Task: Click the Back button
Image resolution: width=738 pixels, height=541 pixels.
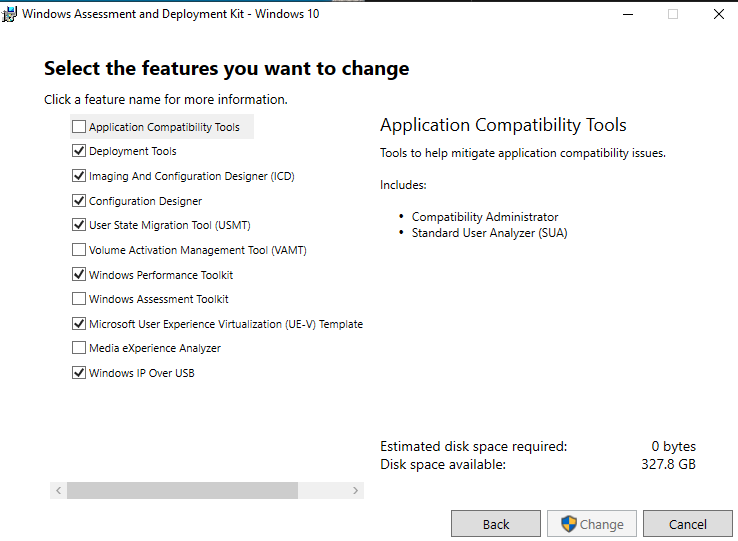Action: coord(496,524)
